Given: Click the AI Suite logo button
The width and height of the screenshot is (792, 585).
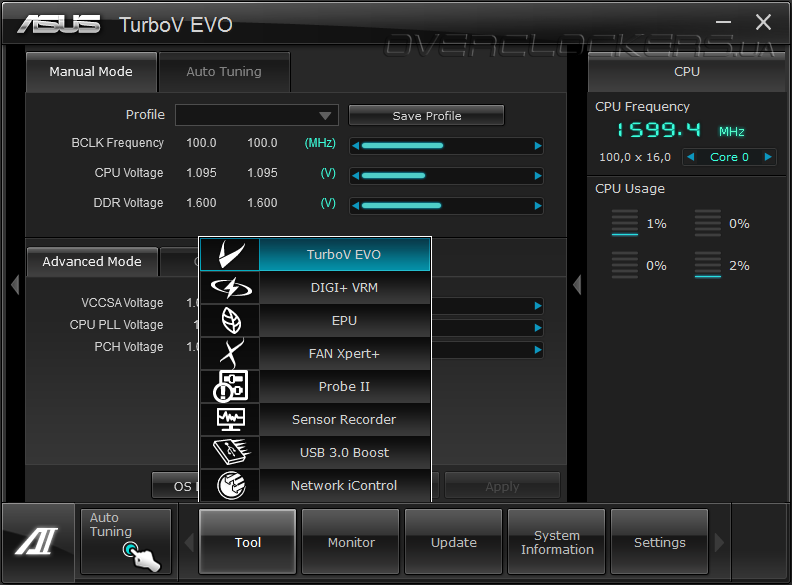Looking at the screenshot, I should tap(37, 542).
